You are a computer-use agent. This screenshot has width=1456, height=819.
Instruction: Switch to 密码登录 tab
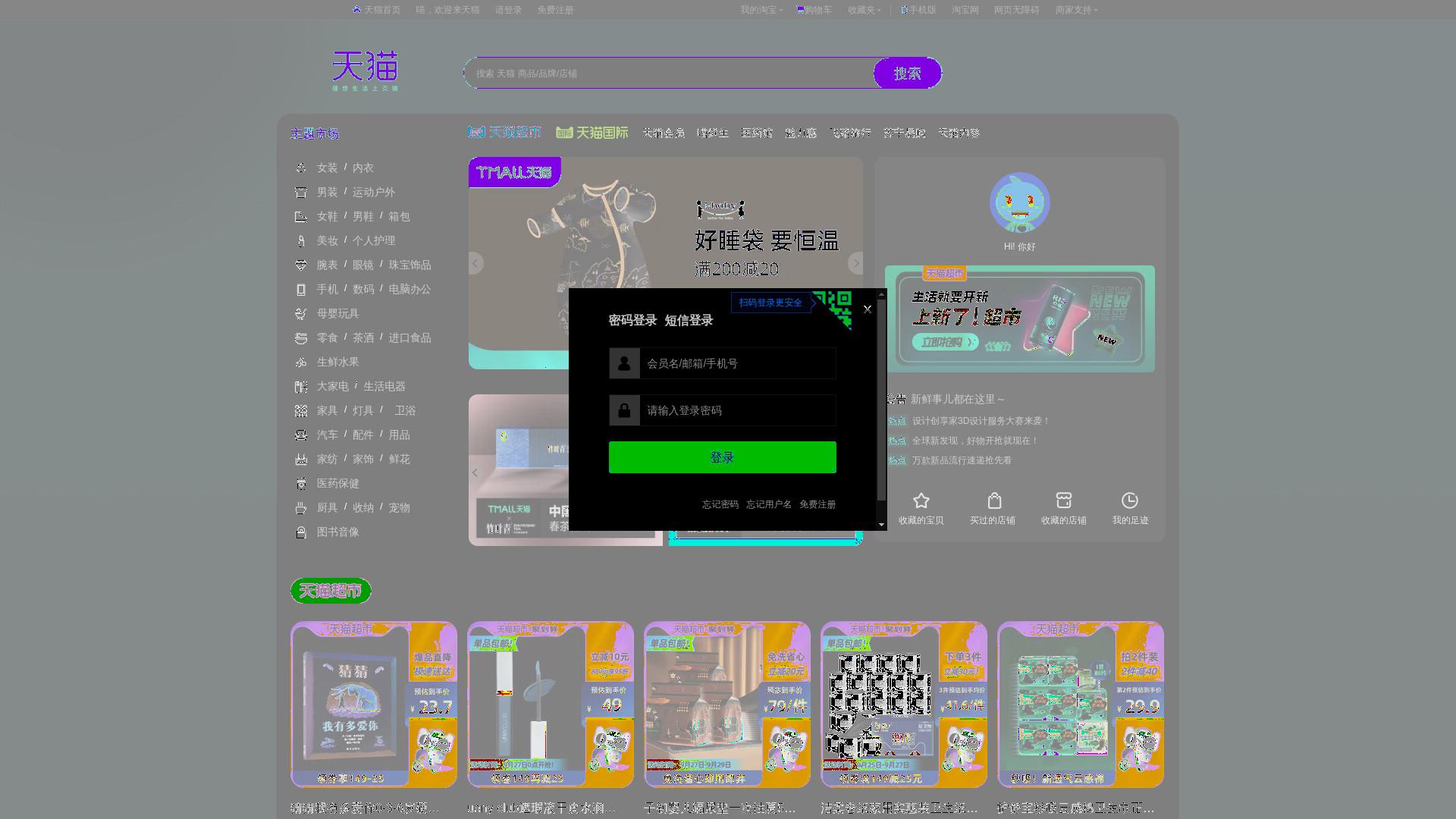pos(632,320)
